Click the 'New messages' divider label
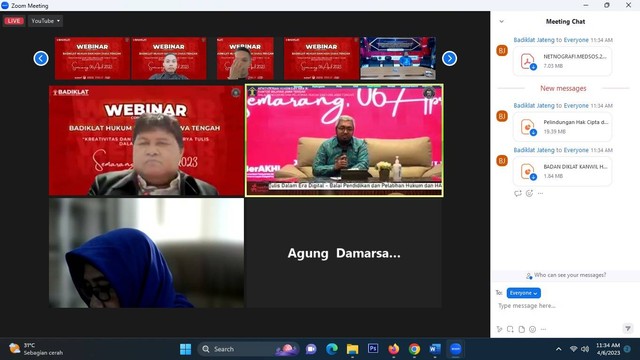Image resolution: width=640 pixels, height=360 pixels. pyautogui.click(x=563, y=88)
